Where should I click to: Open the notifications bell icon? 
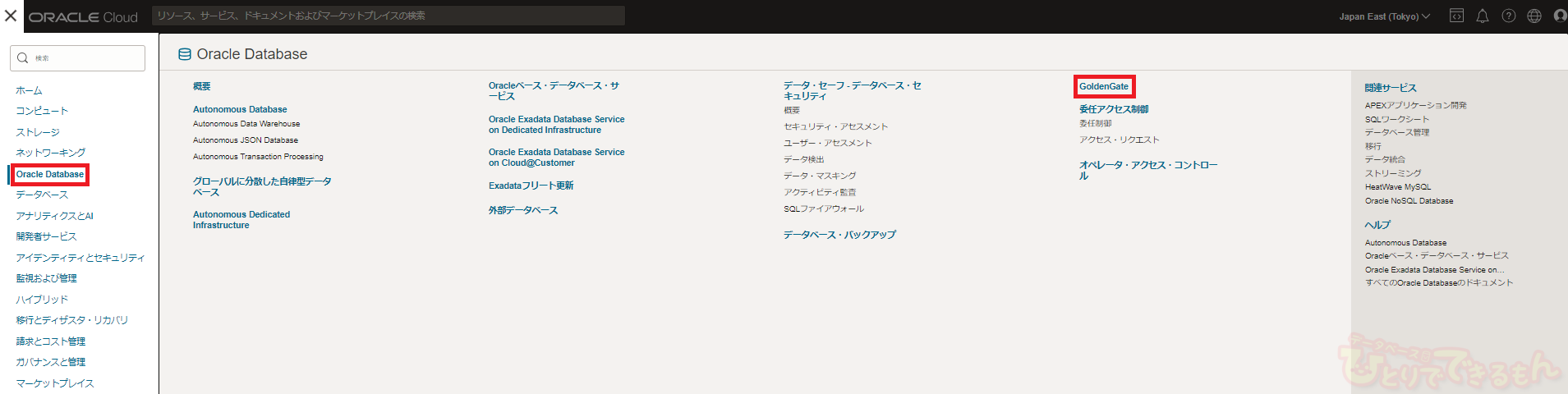click(1483, 16)
